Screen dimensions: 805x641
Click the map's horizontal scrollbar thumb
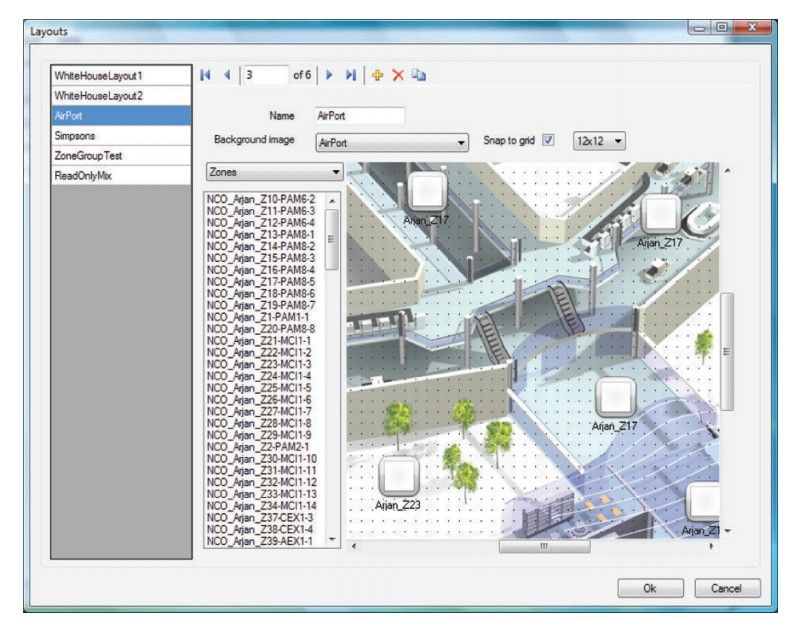point(543,546)
